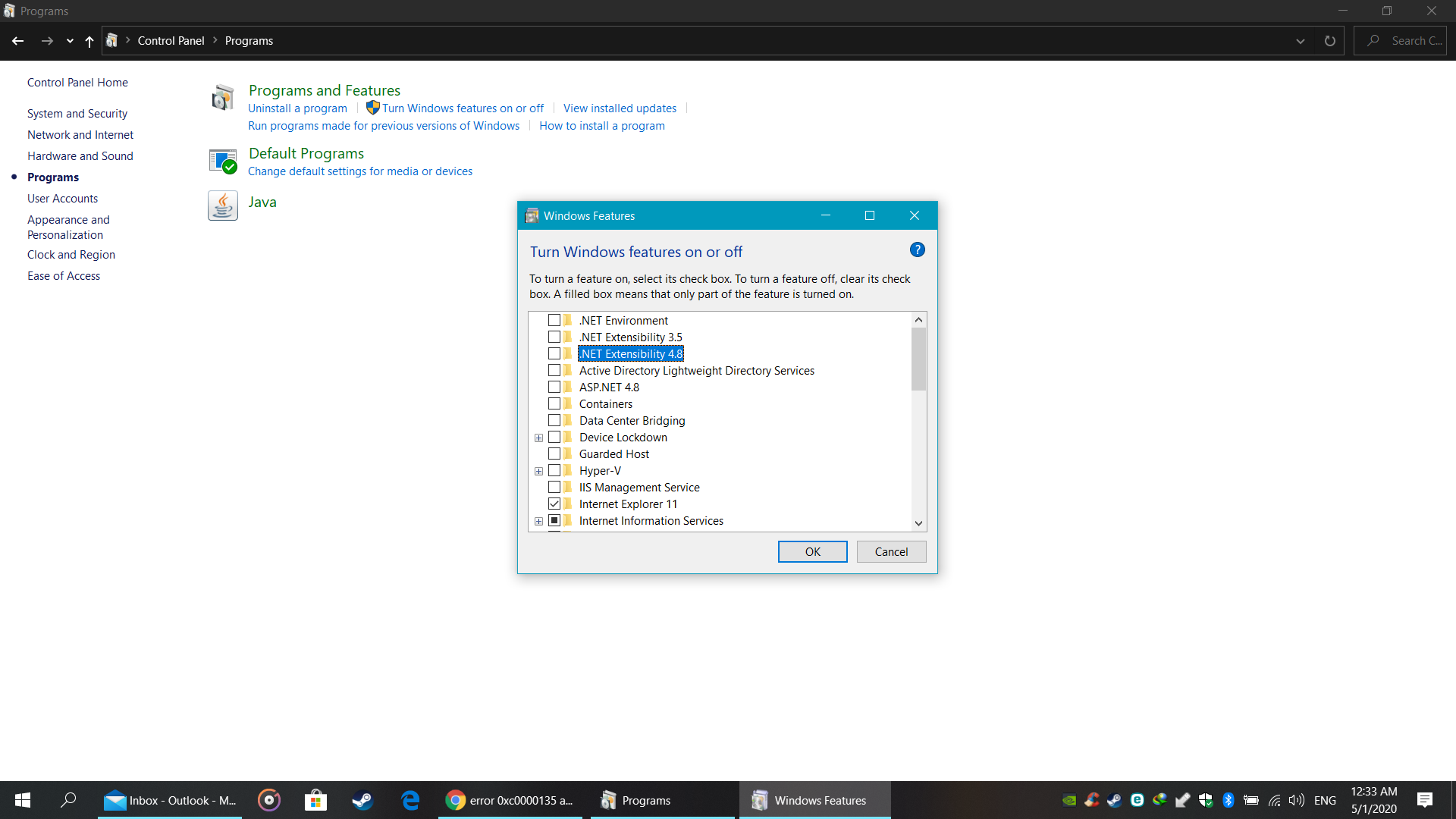1456x819 pixels.
Task: Launch Microsoft Edge from taskbar
Action: point(410,800)
